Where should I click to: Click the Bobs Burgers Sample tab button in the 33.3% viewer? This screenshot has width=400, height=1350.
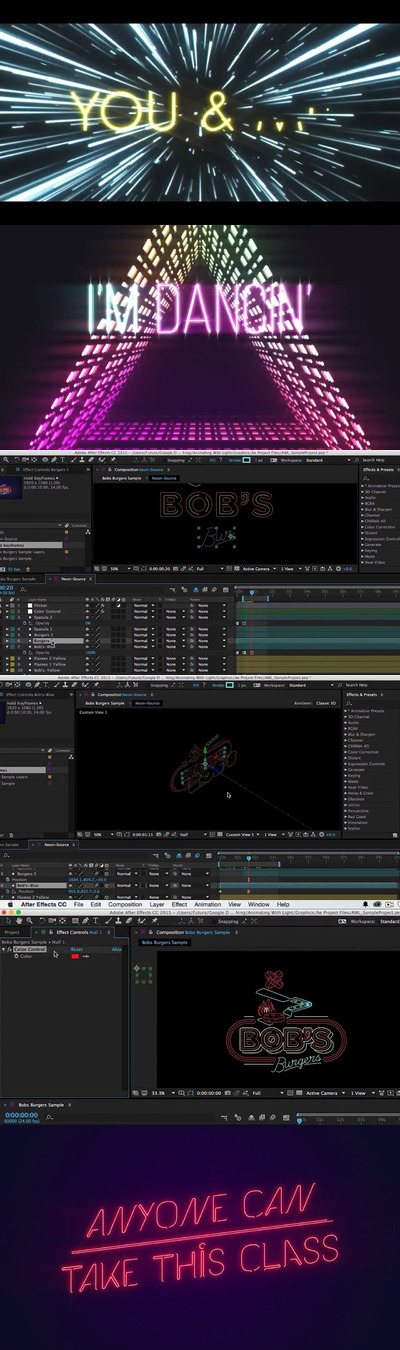click(165, 943)
